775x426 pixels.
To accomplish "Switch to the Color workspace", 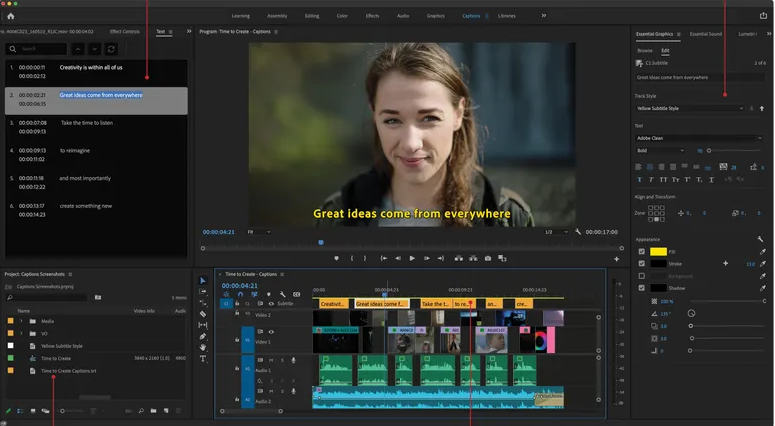I will pos(342,16).
